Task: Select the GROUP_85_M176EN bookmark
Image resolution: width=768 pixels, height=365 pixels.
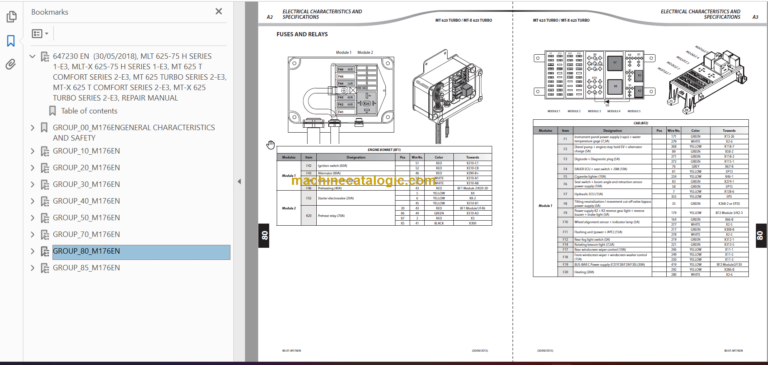Action: tap(86, 268)
